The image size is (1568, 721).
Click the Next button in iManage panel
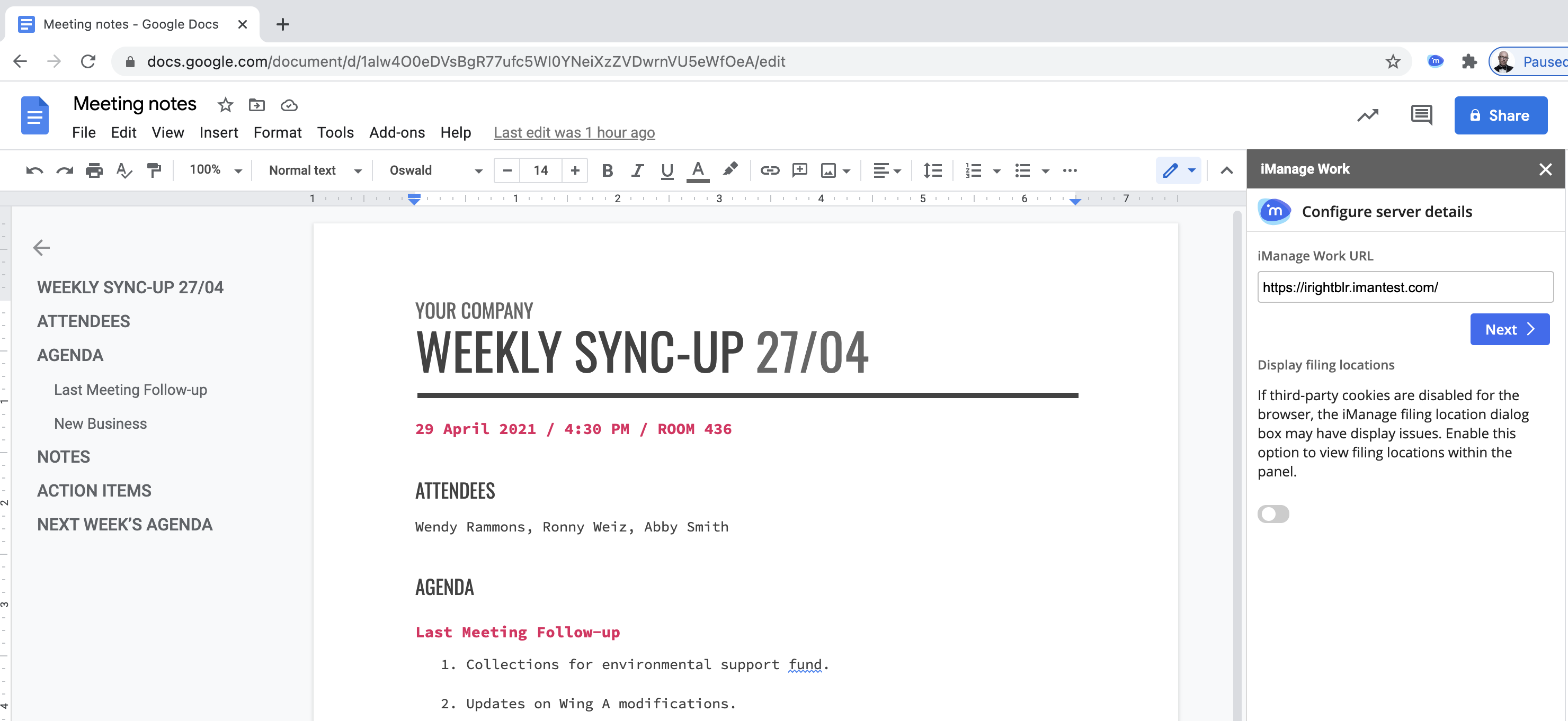pyautogui.click(x=1510, y=329)
